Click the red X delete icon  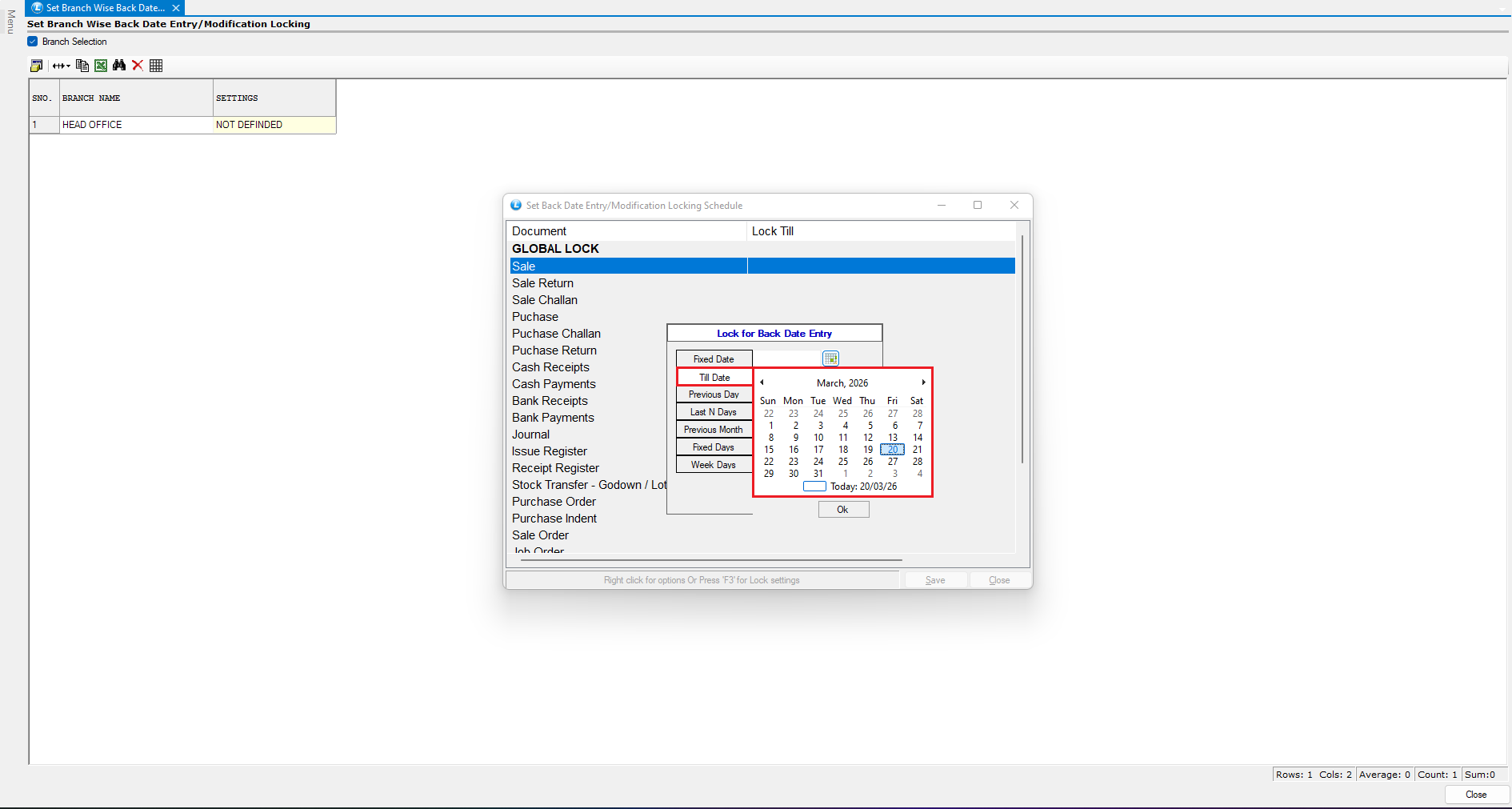(138, 66)
